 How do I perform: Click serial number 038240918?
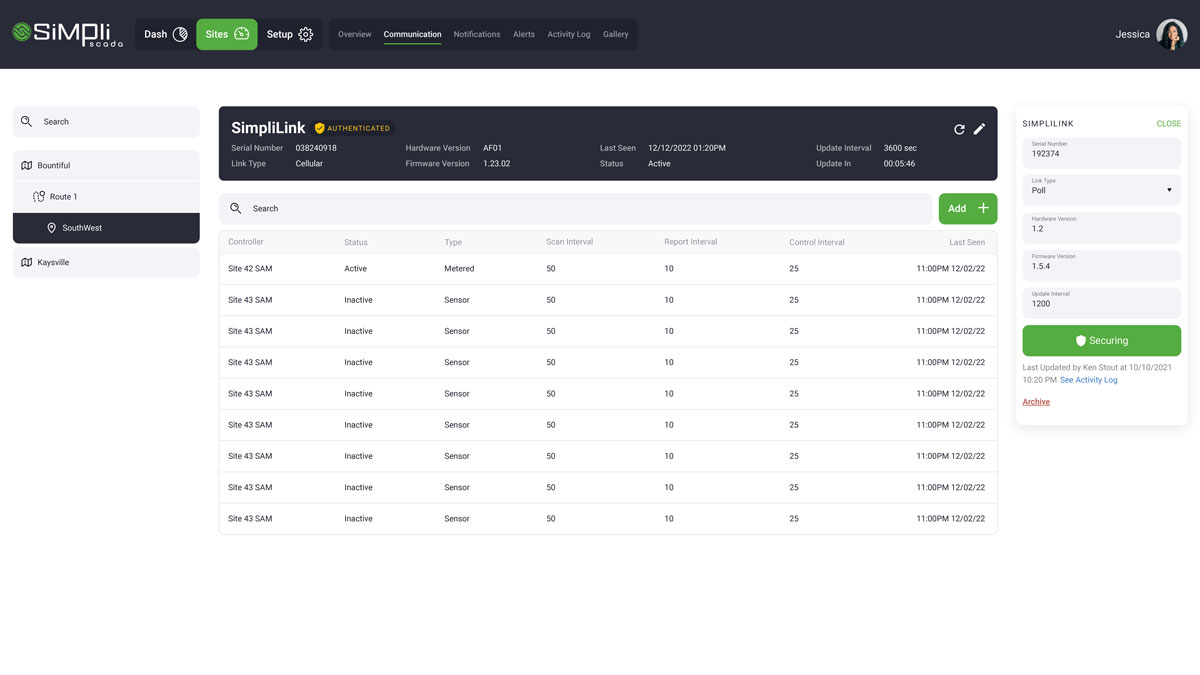click(x=316, y=148)
